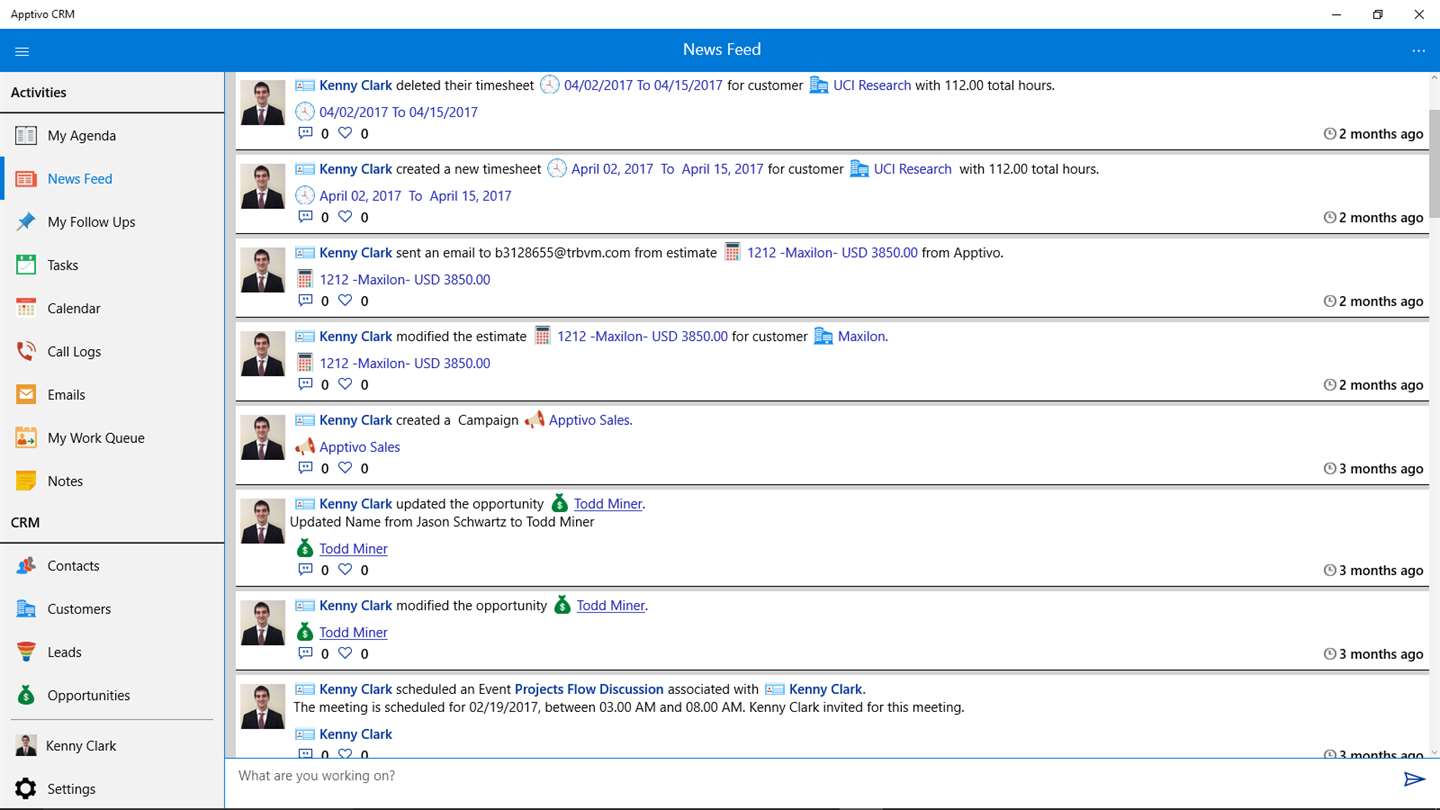1440x810 pixels.
Task: Click the Leads funnel icon
Action: tap(26, 652)
